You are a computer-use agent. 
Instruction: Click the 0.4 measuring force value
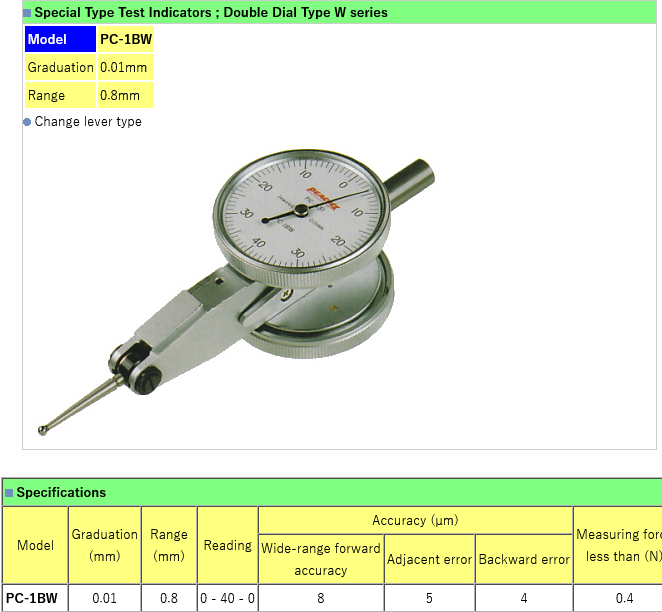click(x=624, y=598)
